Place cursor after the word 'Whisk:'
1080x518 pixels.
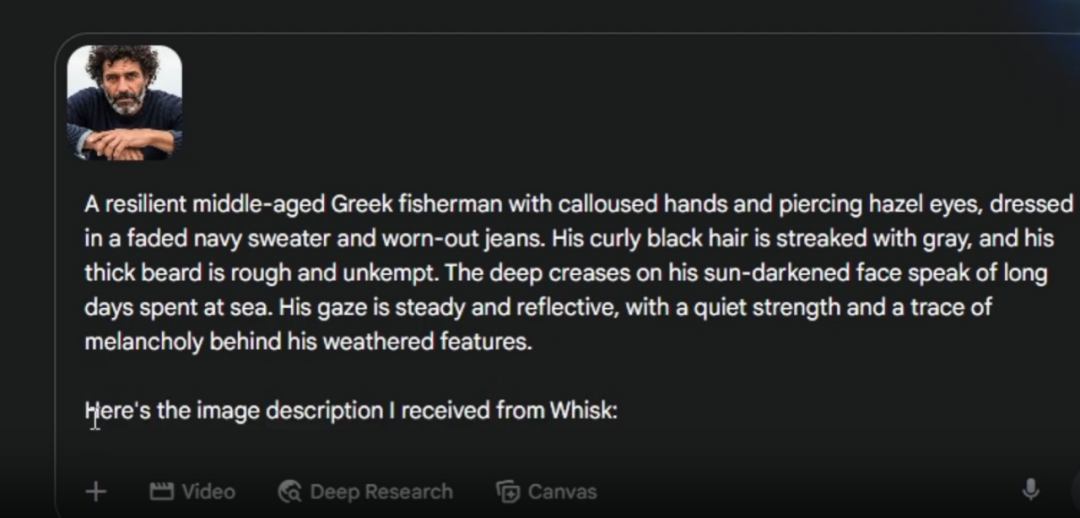point(620,410)
